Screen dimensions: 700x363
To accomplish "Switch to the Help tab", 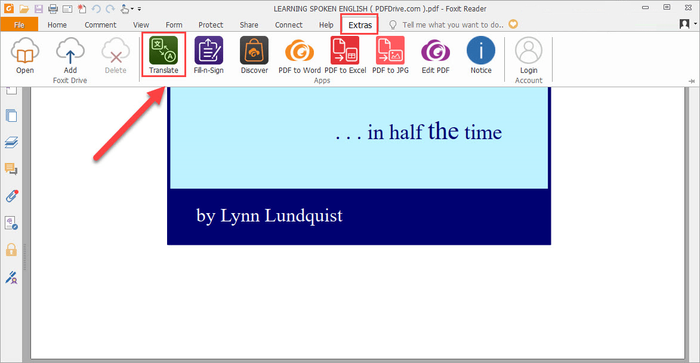I will click(326, 25).
